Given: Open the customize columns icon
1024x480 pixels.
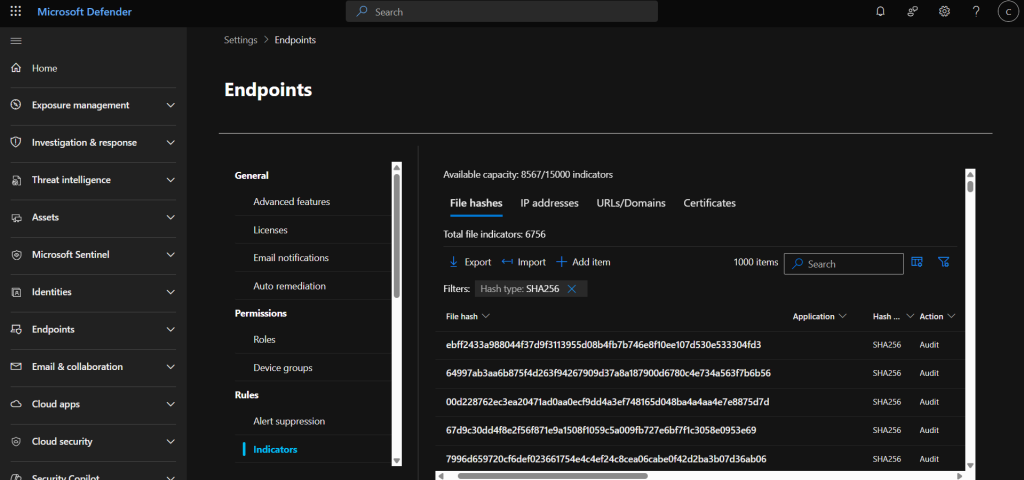Looking at the screenshot, I should [x=917, y=262].
